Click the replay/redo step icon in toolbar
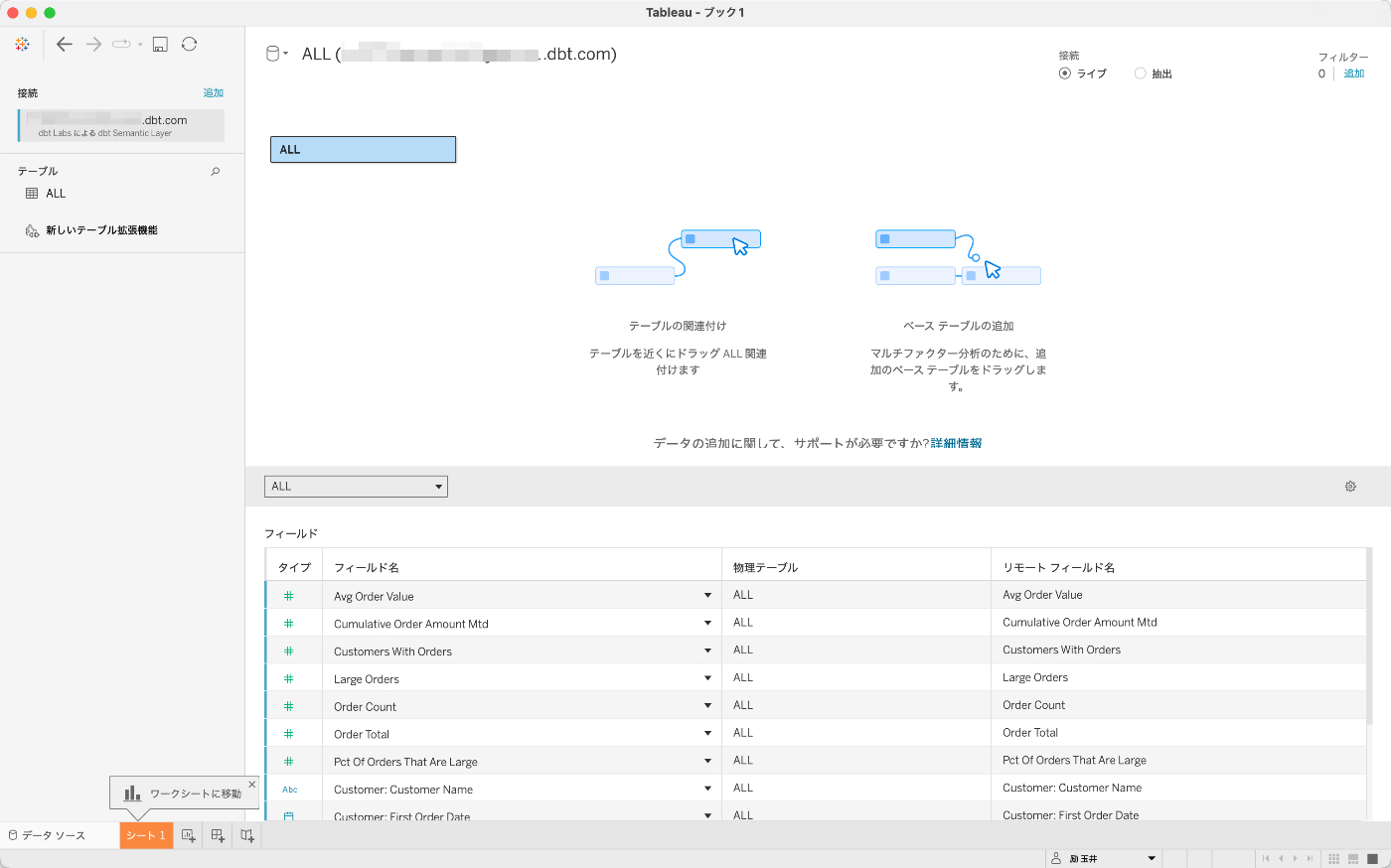Image resolution: width=1391 pixels, height=868 pixels. tap(121, 44)
